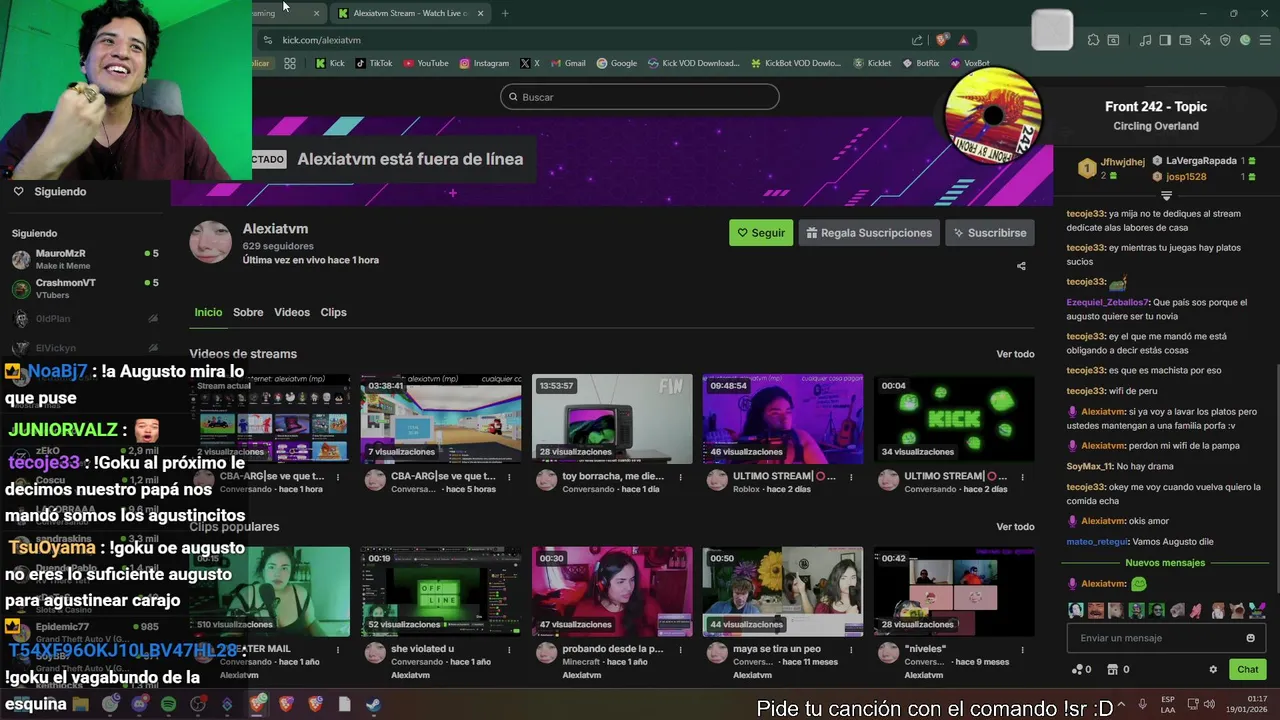Open options for ULTIMO STREAM Roblox video
The width and height of the screenshot is (1280, 720).
851,477
